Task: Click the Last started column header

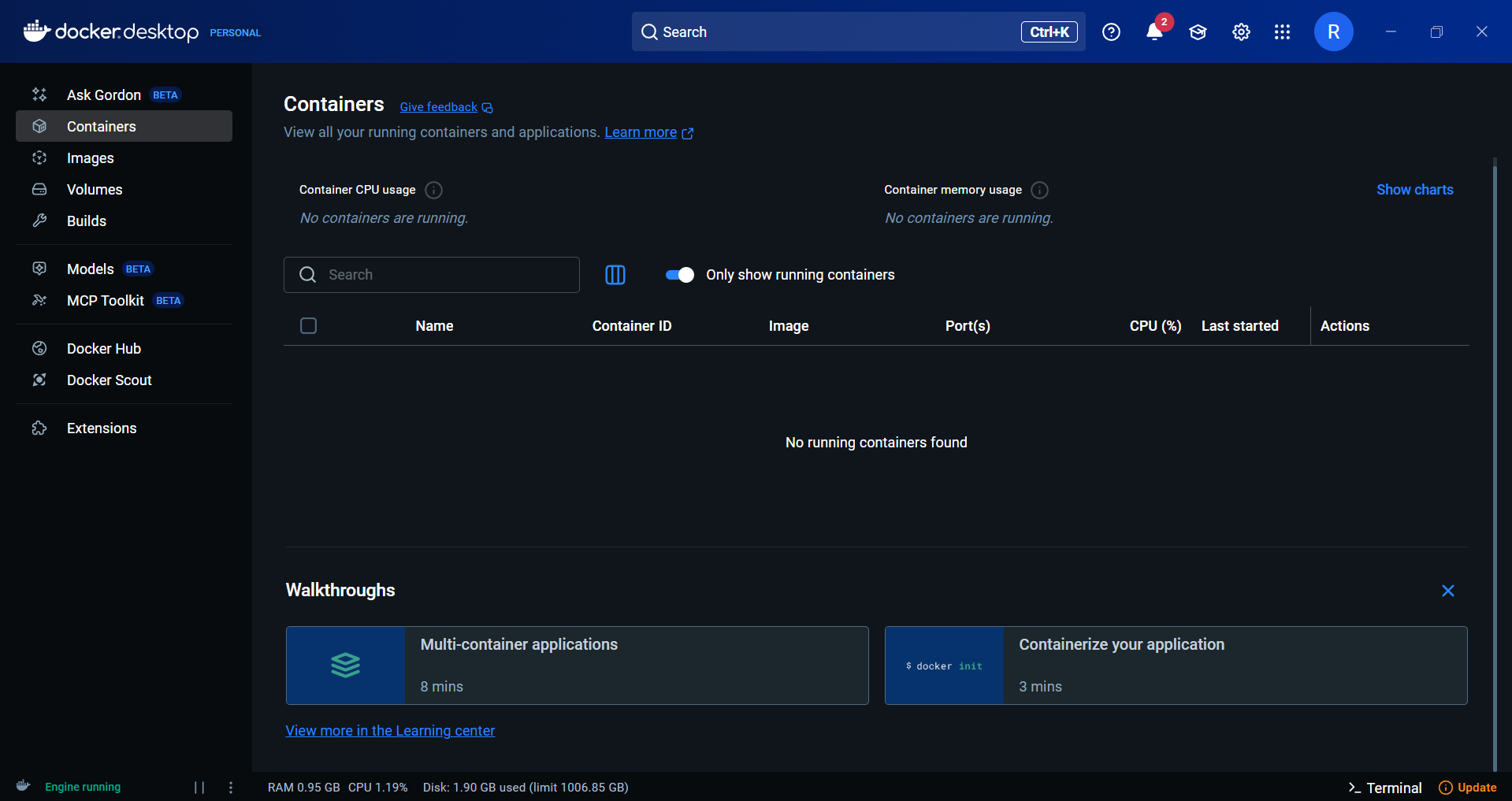Action: [x=1239, y=326]
